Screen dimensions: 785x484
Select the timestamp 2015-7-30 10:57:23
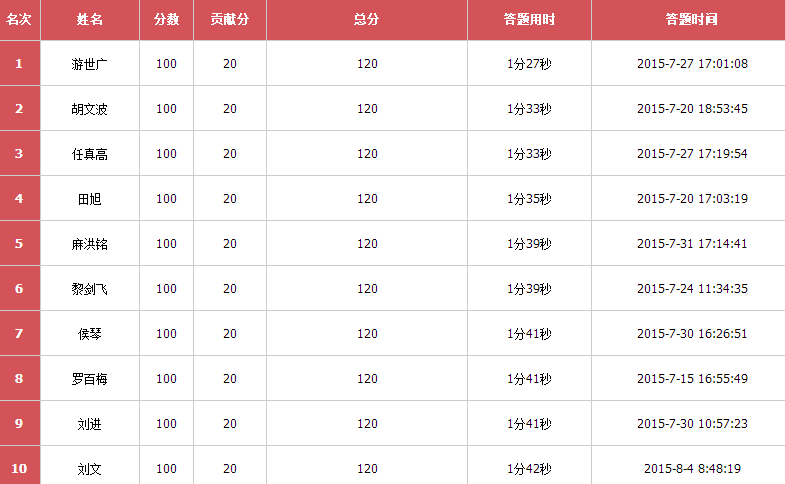click(x=692, y=424)
